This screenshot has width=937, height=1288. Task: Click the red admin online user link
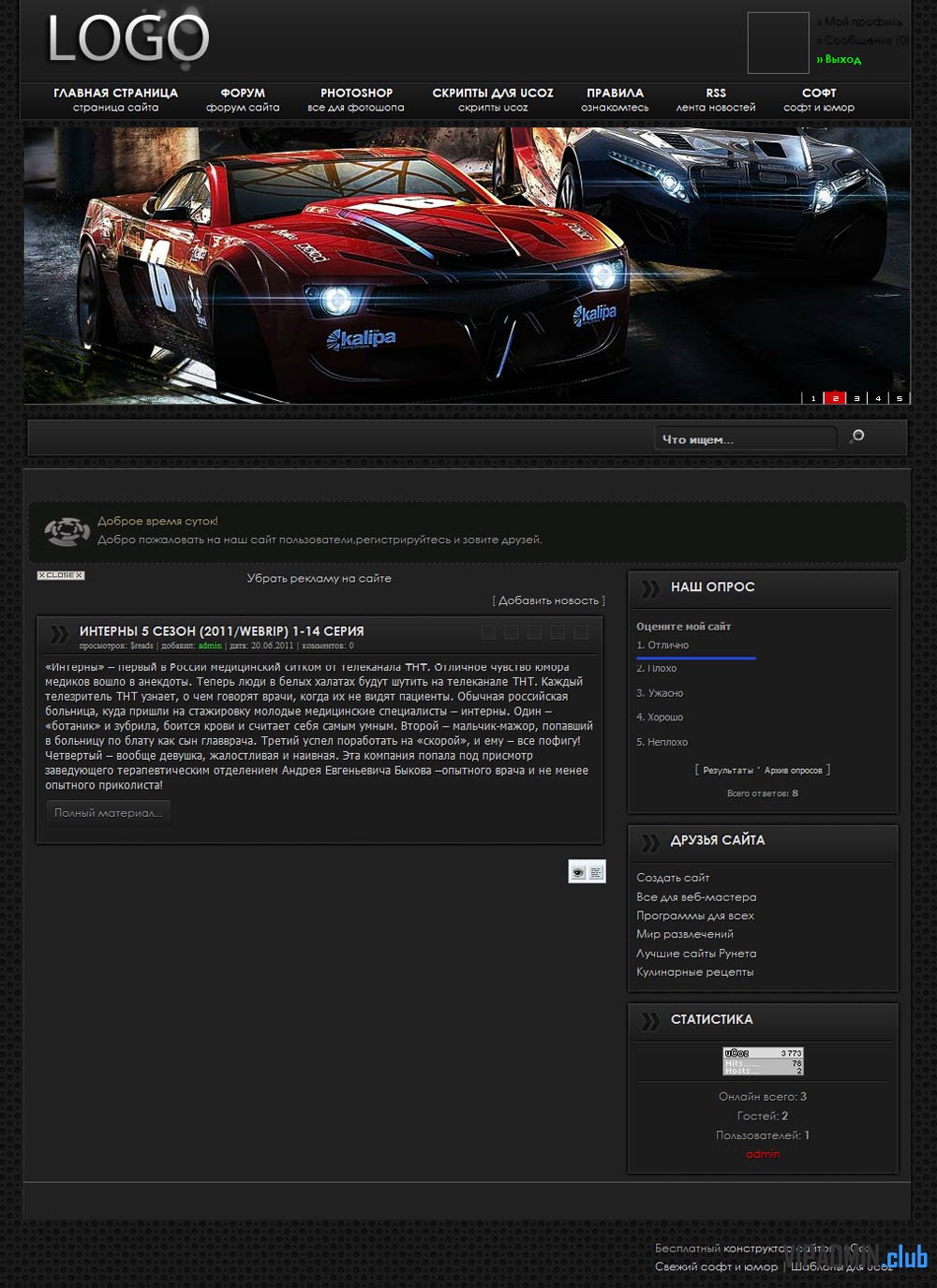(x=763, y=1154)
